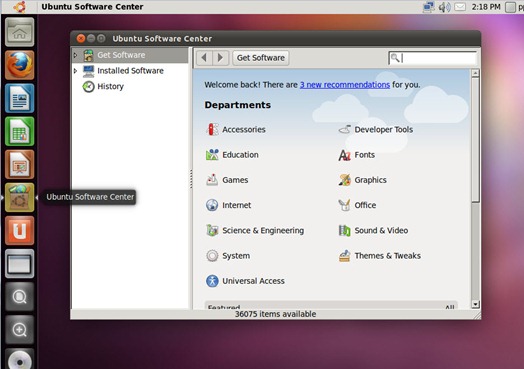Open the Office department icon
The image size is (524, 369).
coord(345,205)
